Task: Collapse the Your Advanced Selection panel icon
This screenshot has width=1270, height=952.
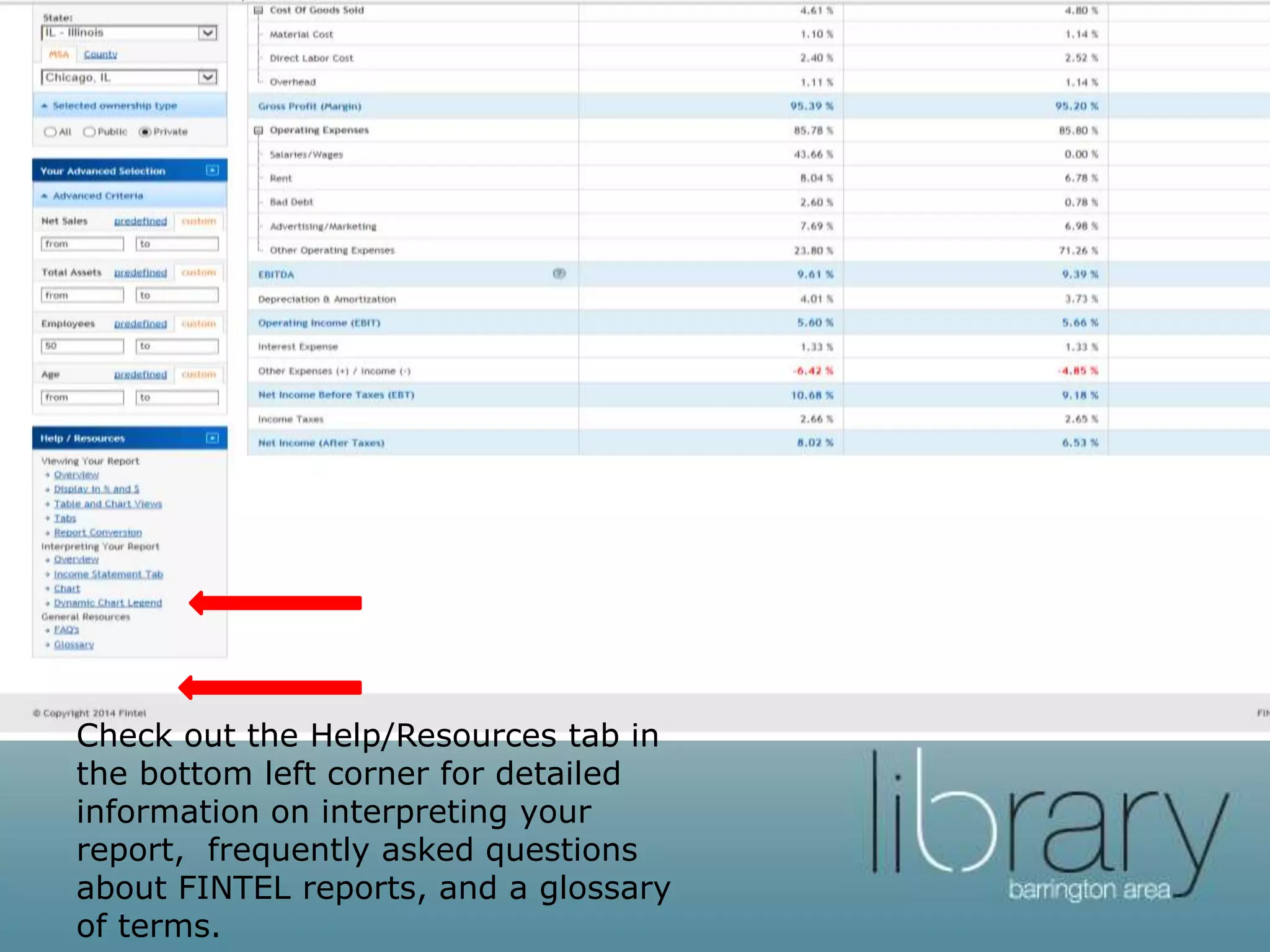Action: pyautogui.click(x=212, y=170)
